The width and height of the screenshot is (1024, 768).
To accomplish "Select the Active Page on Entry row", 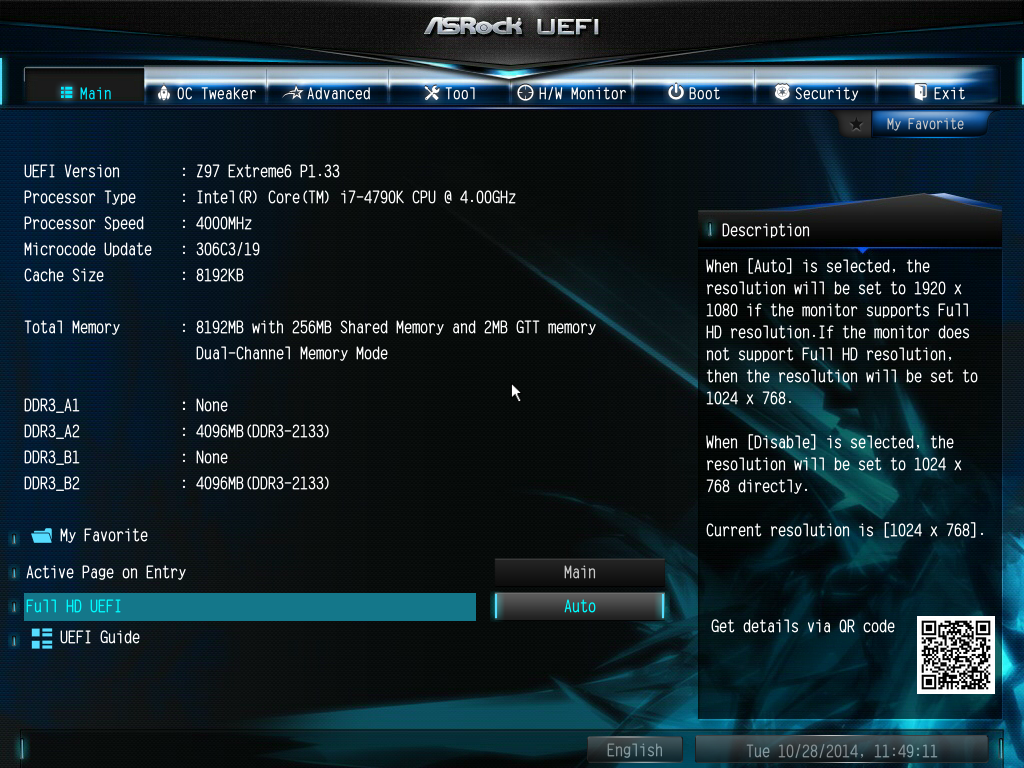I will pyautogui.click(x=249, y=573).
